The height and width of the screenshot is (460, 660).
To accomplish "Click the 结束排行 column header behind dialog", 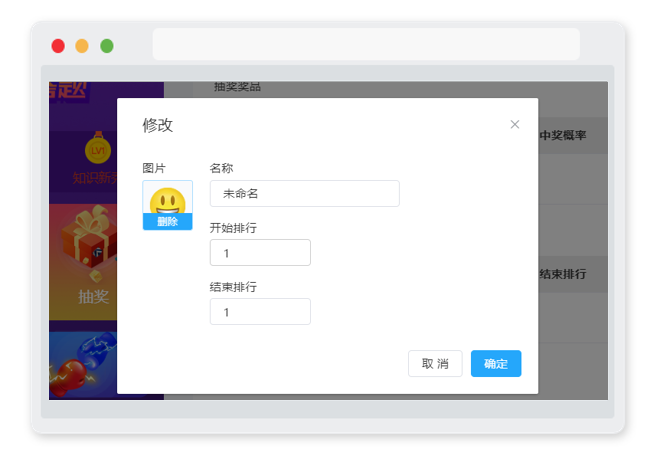I will (563, 274).
